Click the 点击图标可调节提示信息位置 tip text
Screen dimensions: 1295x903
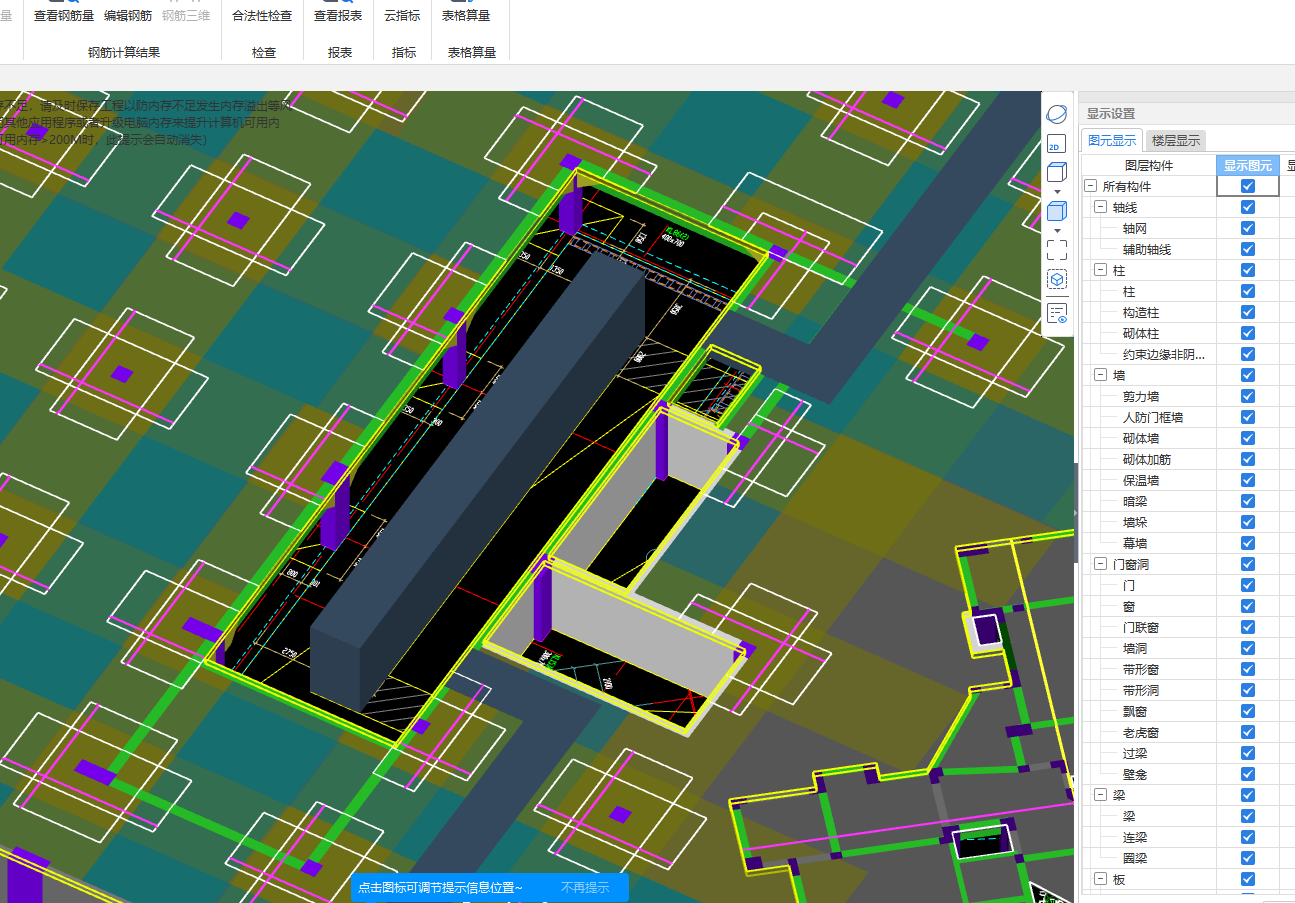pos(440,887)
